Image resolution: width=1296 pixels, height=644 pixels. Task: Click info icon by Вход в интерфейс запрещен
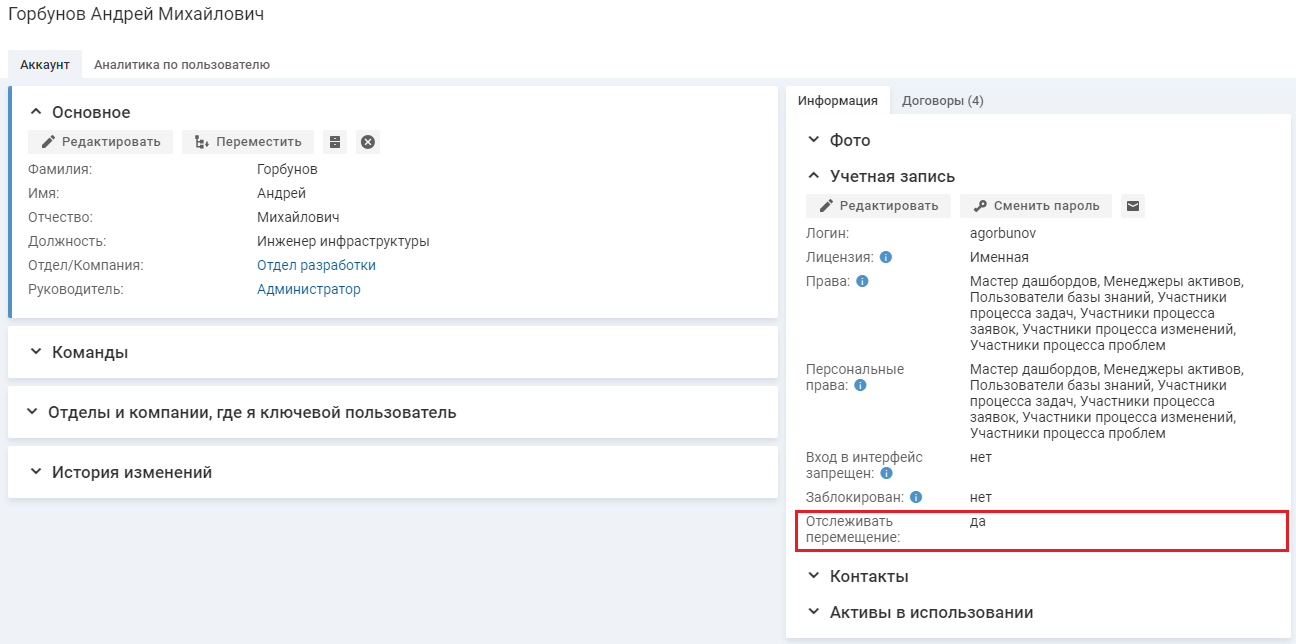pos(886,473)
